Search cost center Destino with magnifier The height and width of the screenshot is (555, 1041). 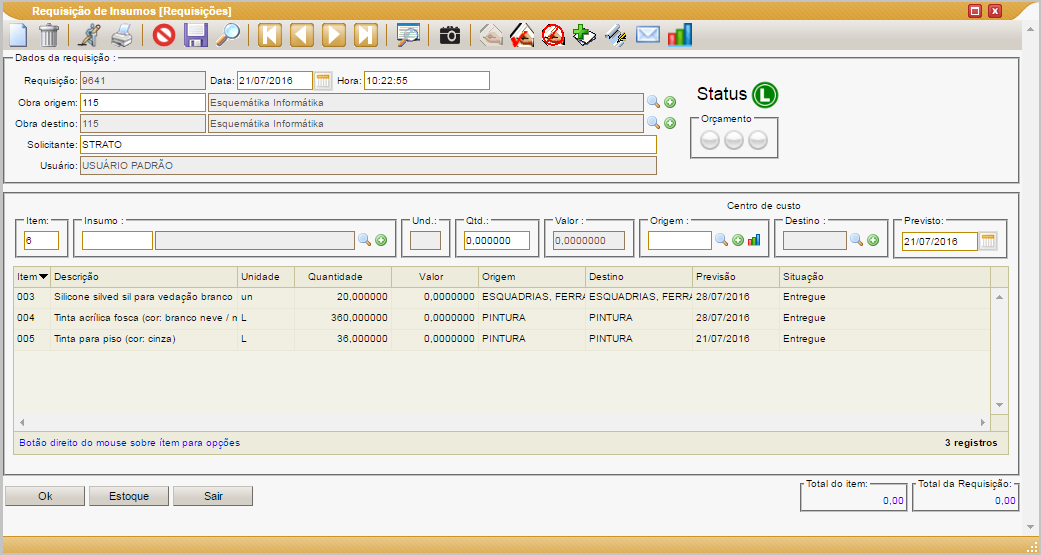click(856, 240)
